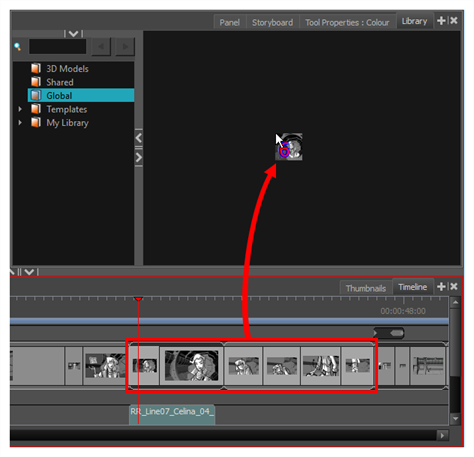Expand the Templates folder arrow
Screen dimensions: 474x457
tap(20, 109)
